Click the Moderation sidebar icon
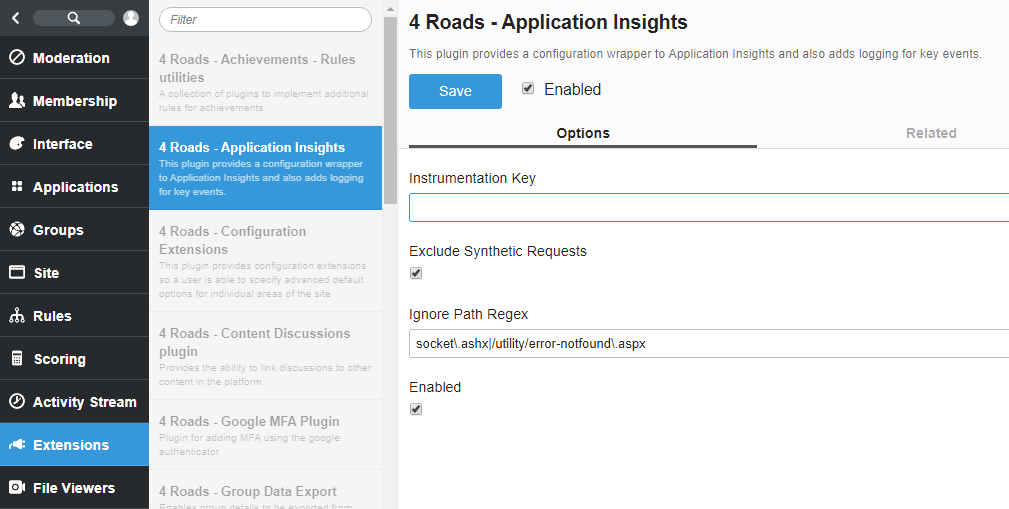 16,58
